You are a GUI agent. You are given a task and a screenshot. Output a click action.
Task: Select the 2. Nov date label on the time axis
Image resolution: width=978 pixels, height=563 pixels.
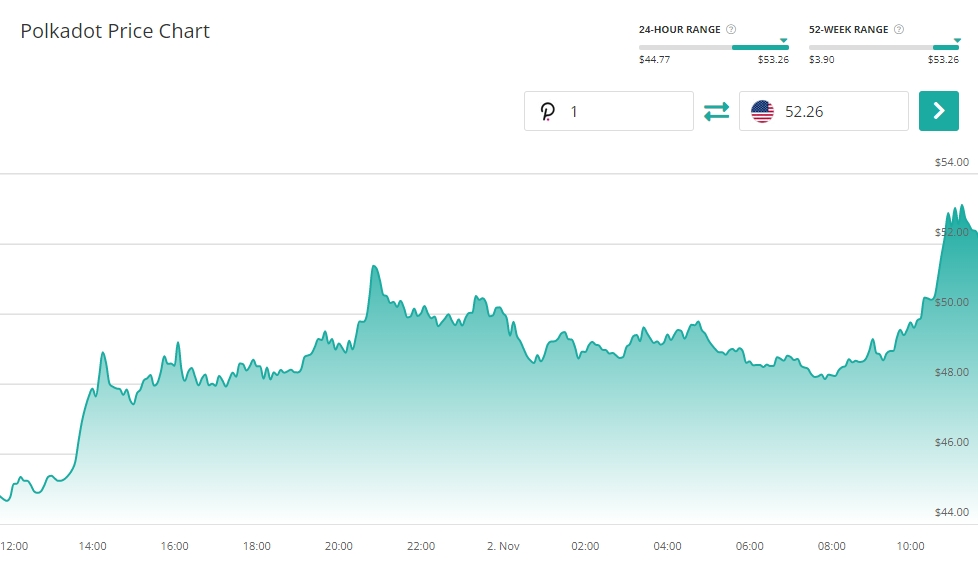[x=503, y=546]
